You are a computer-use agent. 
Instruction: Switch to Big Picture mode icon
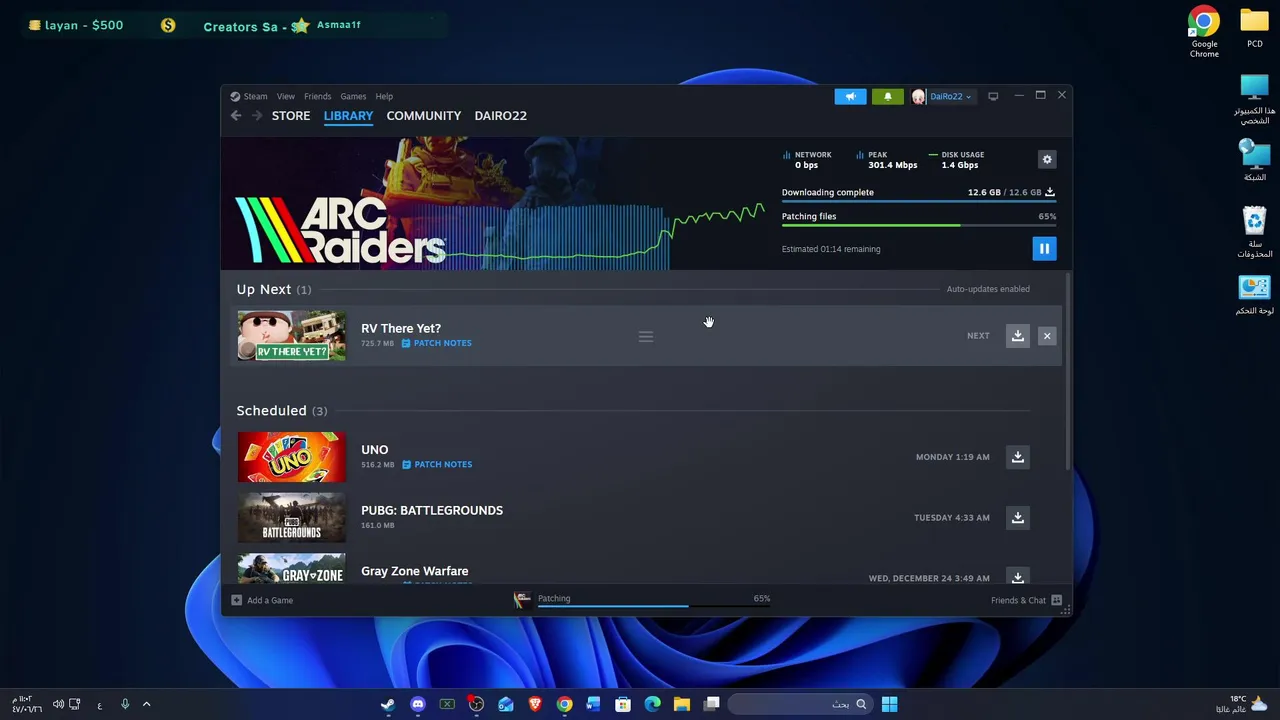coord(993,96)
